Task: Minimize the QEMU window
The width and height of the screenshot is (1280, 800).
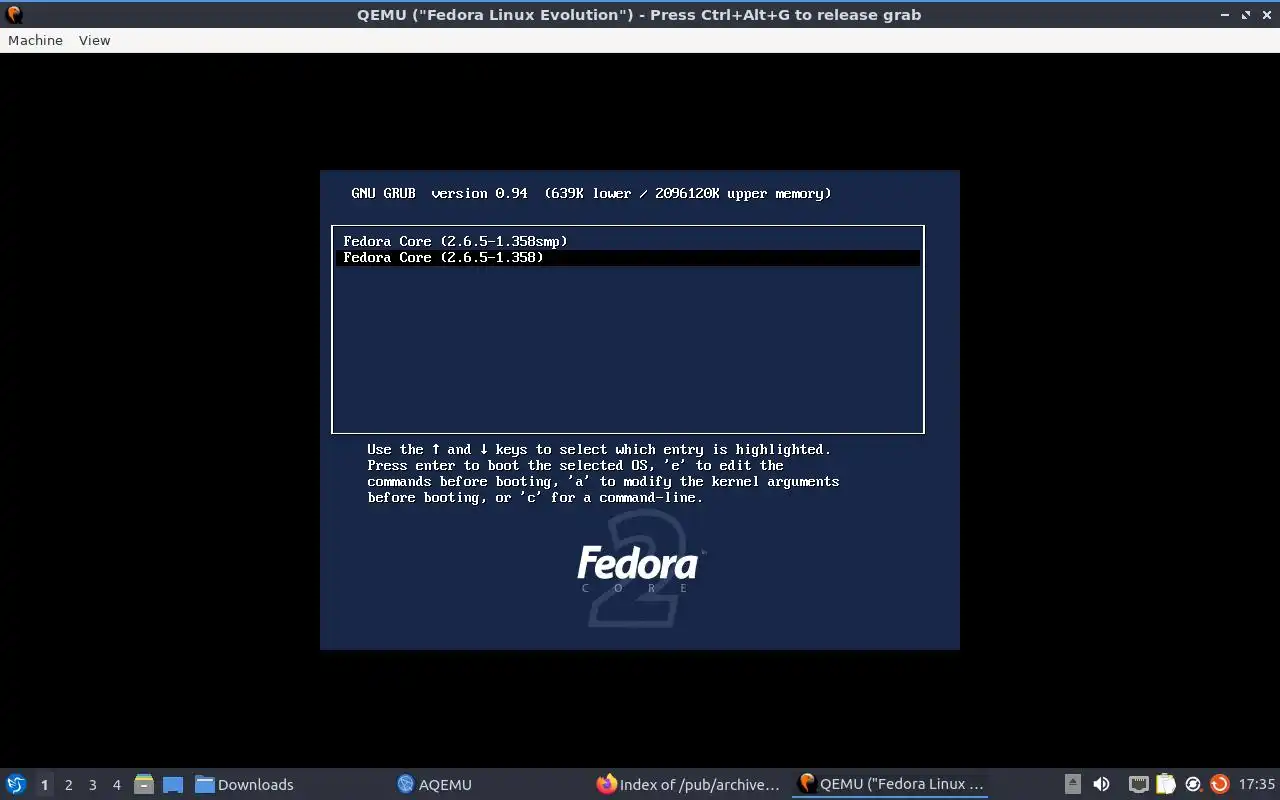Action: pyautogui.click(x=1225, y=15)
